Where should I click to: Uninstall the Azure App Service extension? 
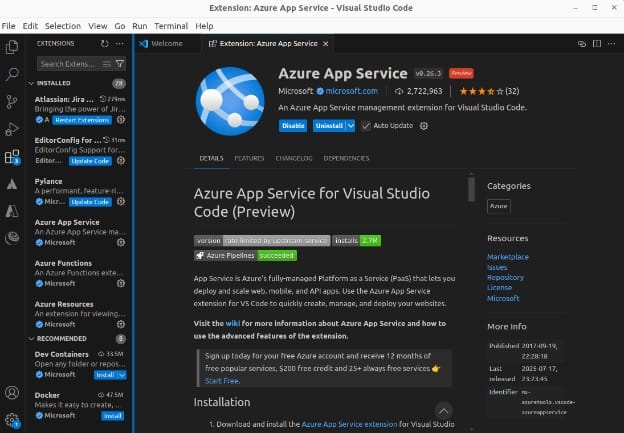click(329, 126)
